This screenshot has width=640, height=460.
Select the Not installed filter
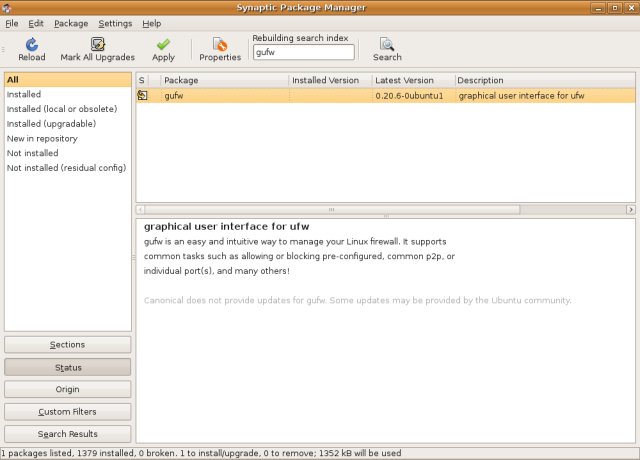tap(33, 153)
